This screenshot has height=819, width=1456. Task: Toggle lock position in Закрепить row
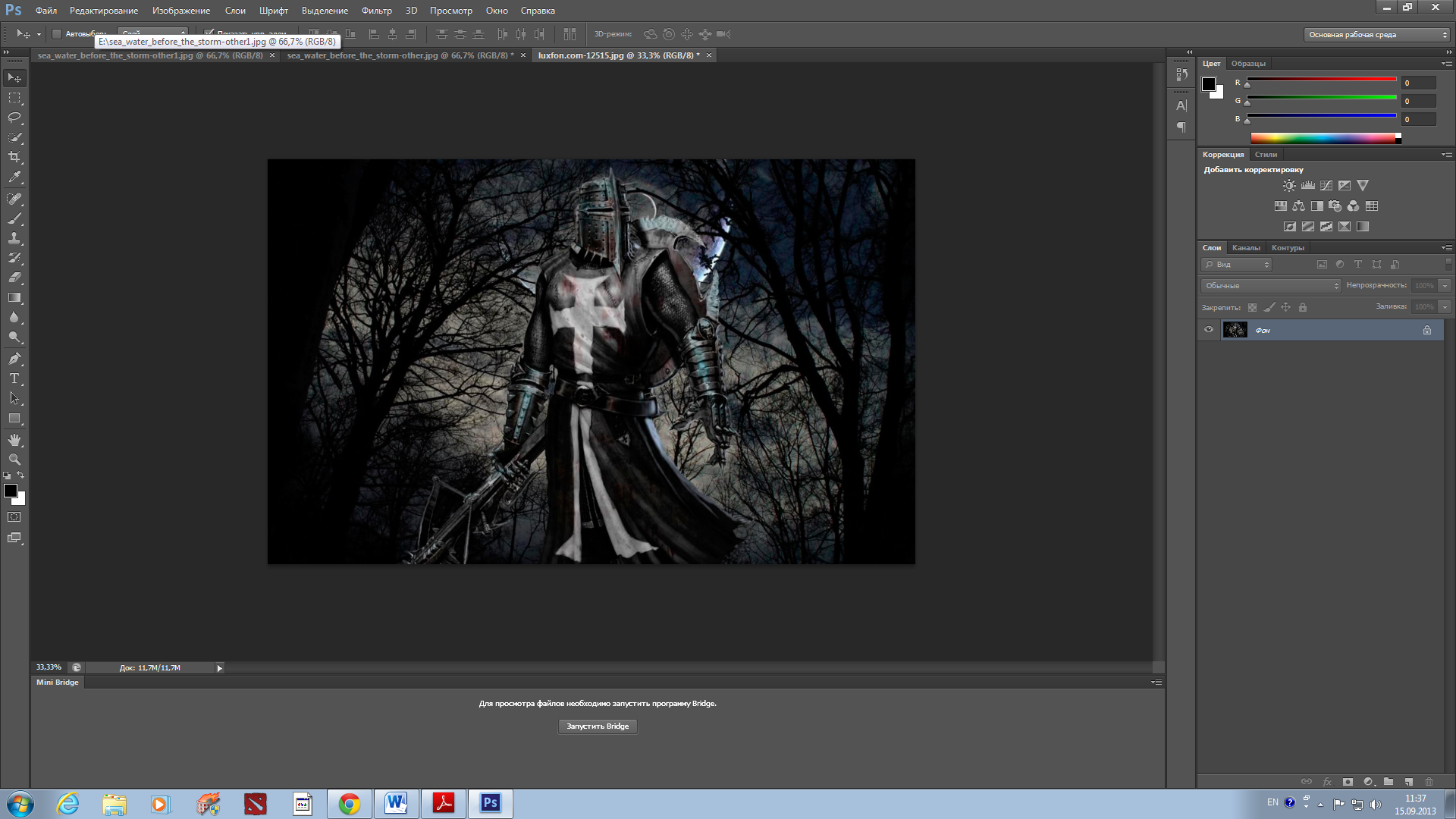pyautogui.click(x=1286, y=307)
